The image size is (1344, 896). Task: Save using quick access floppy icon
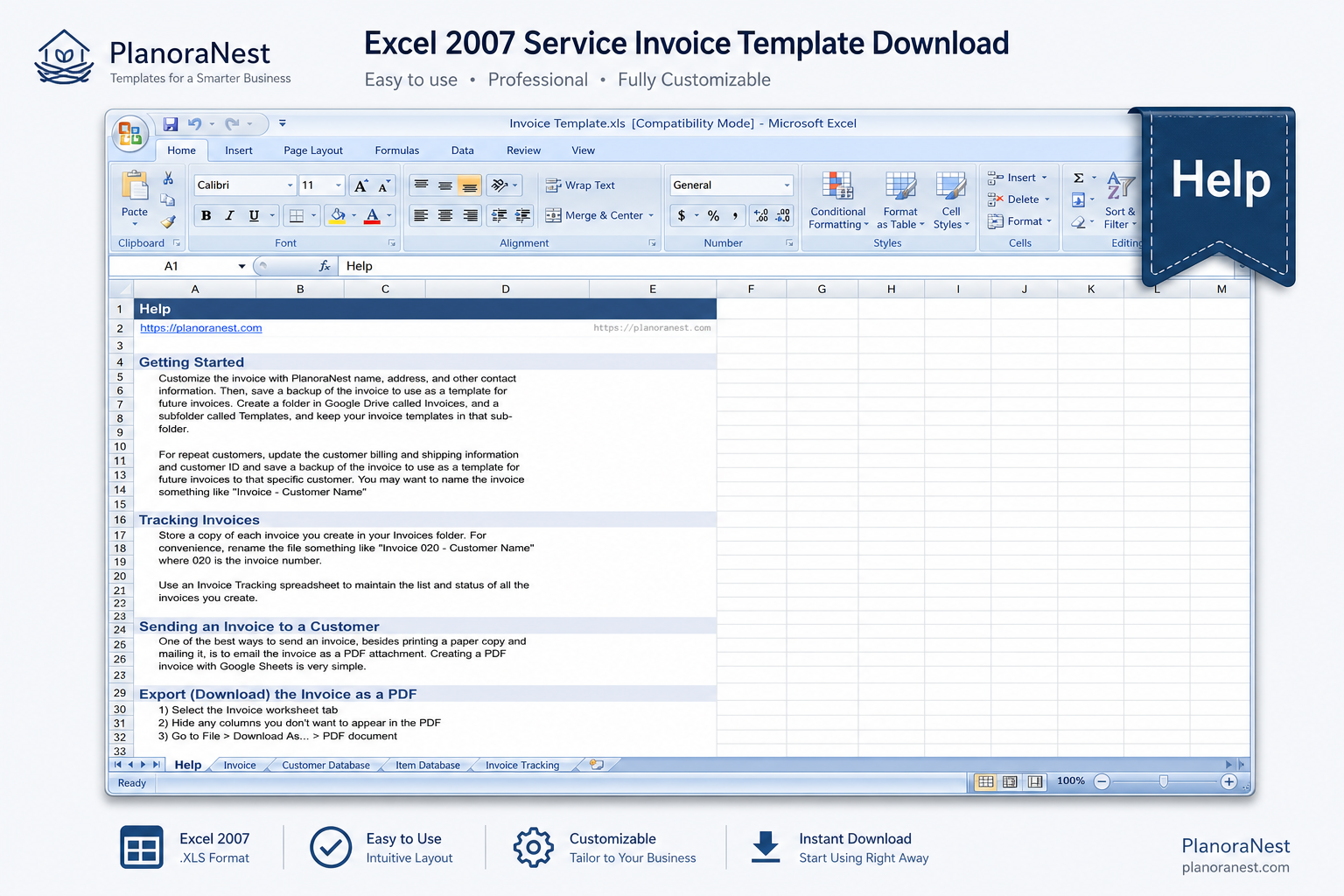171,124
